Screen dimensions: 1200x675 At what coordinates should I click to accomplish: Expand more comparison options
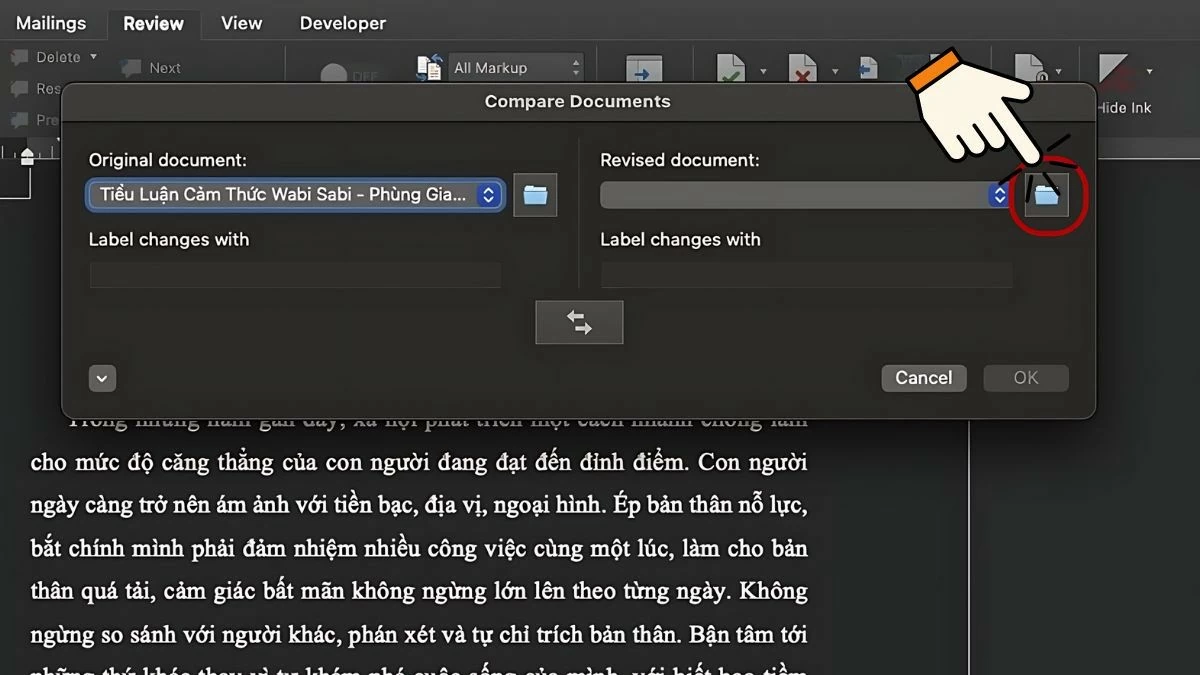pyautogui.click(x=101, y=378)
